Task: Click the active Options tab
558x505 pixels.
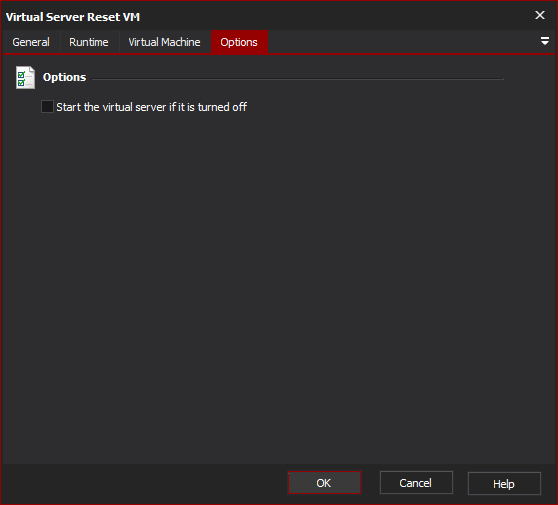Action: [x=239, y=42]
